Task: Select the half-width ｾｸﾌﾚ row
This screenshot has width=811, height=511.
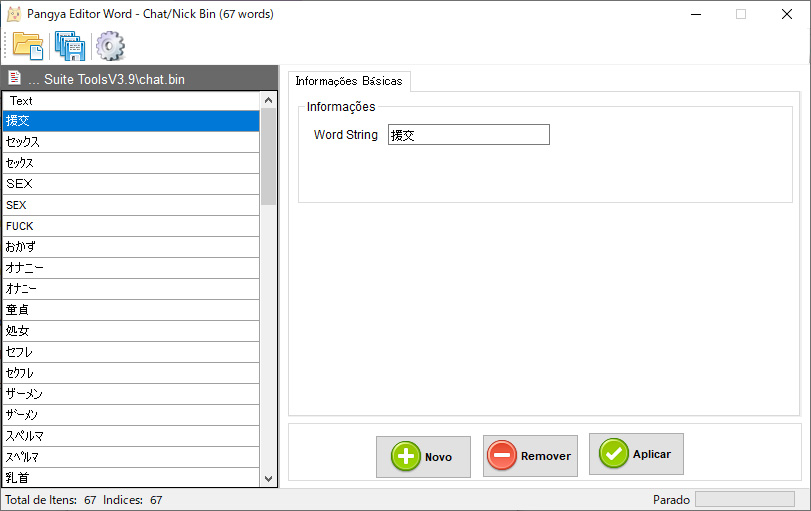Action: point(131,373)
